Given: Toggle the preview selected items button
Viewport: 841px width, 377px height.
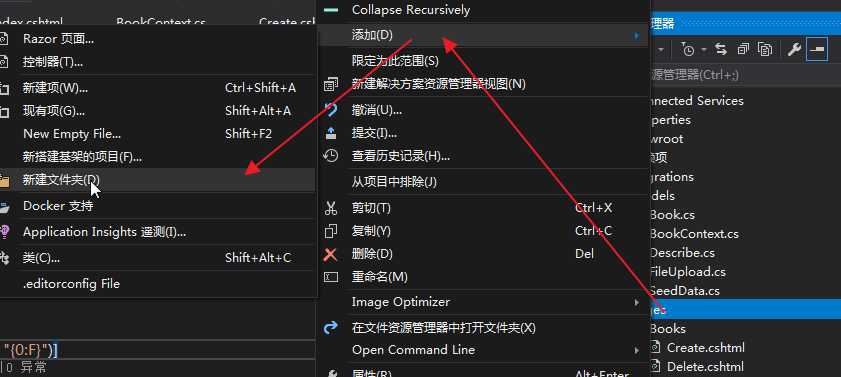Looking at the screenshot, I should pos(817,50).
